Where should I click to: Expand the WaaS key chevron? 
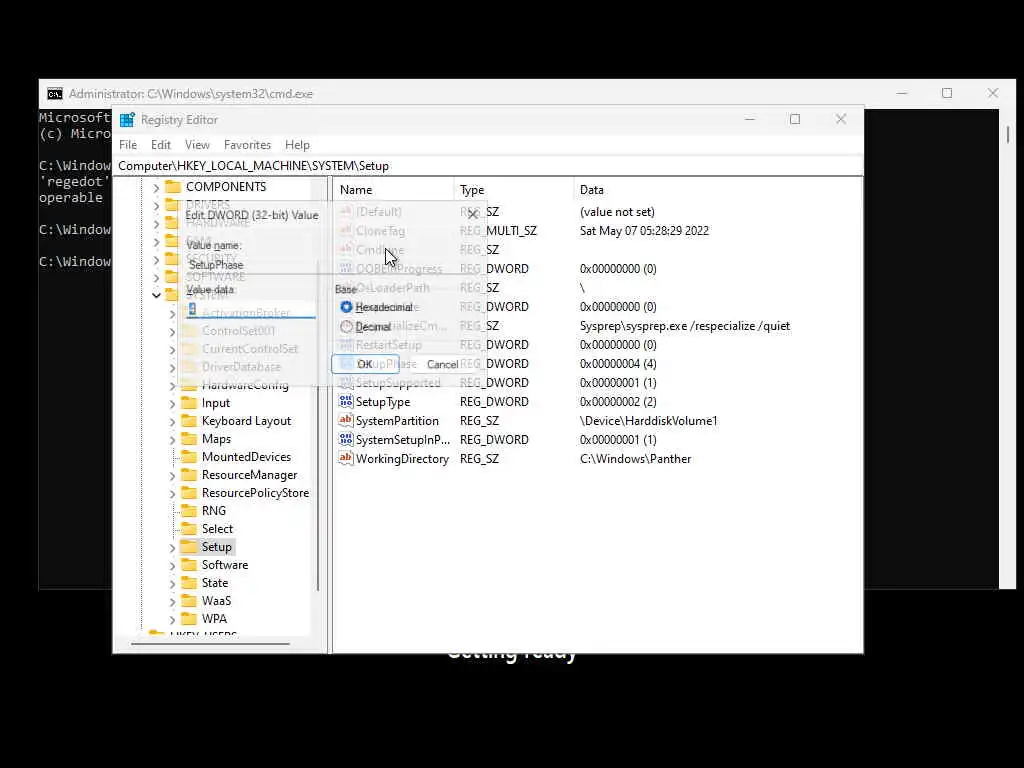pyautogui.click(x=172, y=601)
